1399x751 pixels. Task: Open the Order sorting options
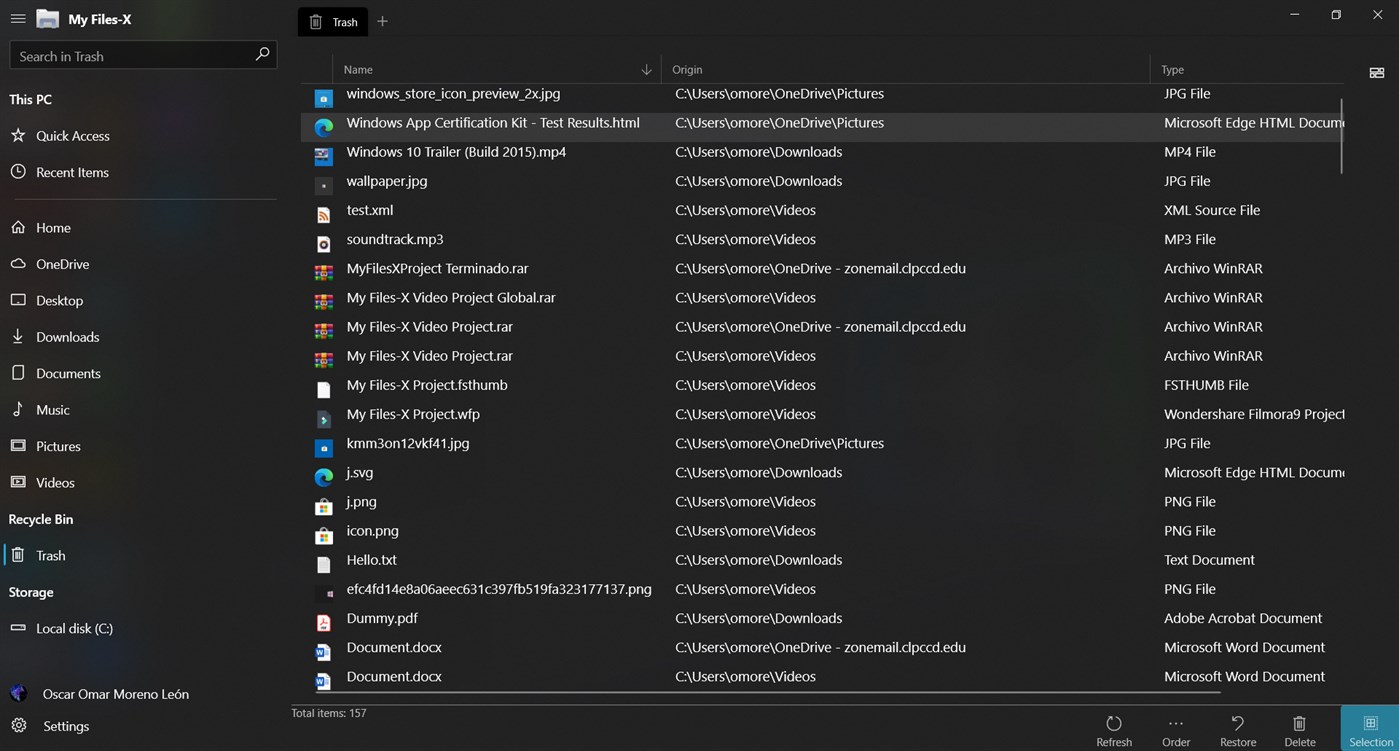(1175, 728)
